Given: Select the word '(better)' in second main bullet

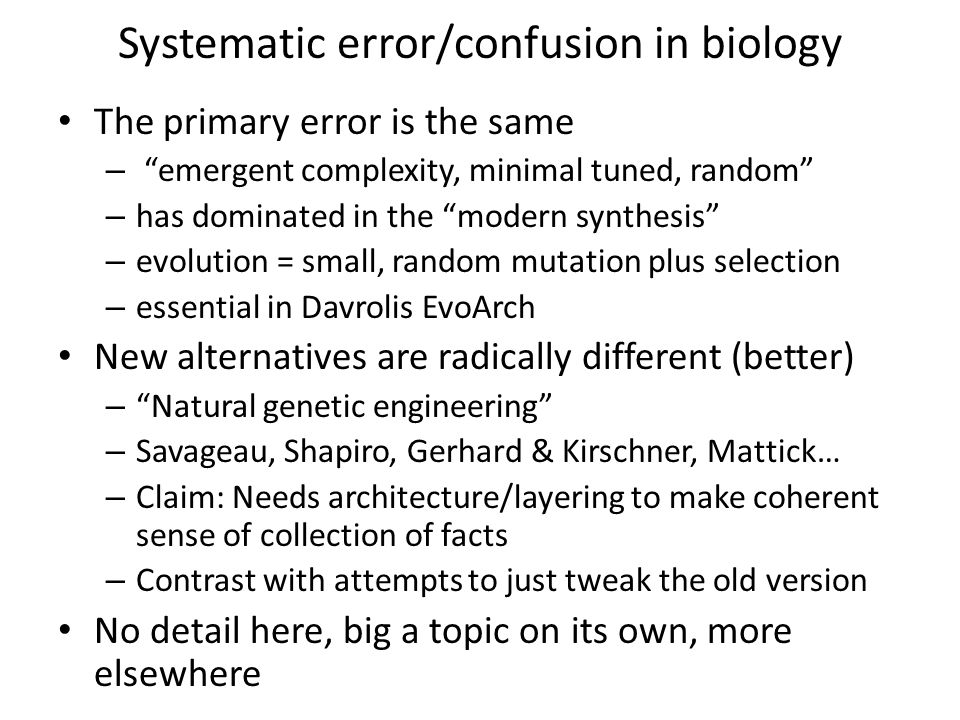Looking at the screenshot, I should click(793, 358).
